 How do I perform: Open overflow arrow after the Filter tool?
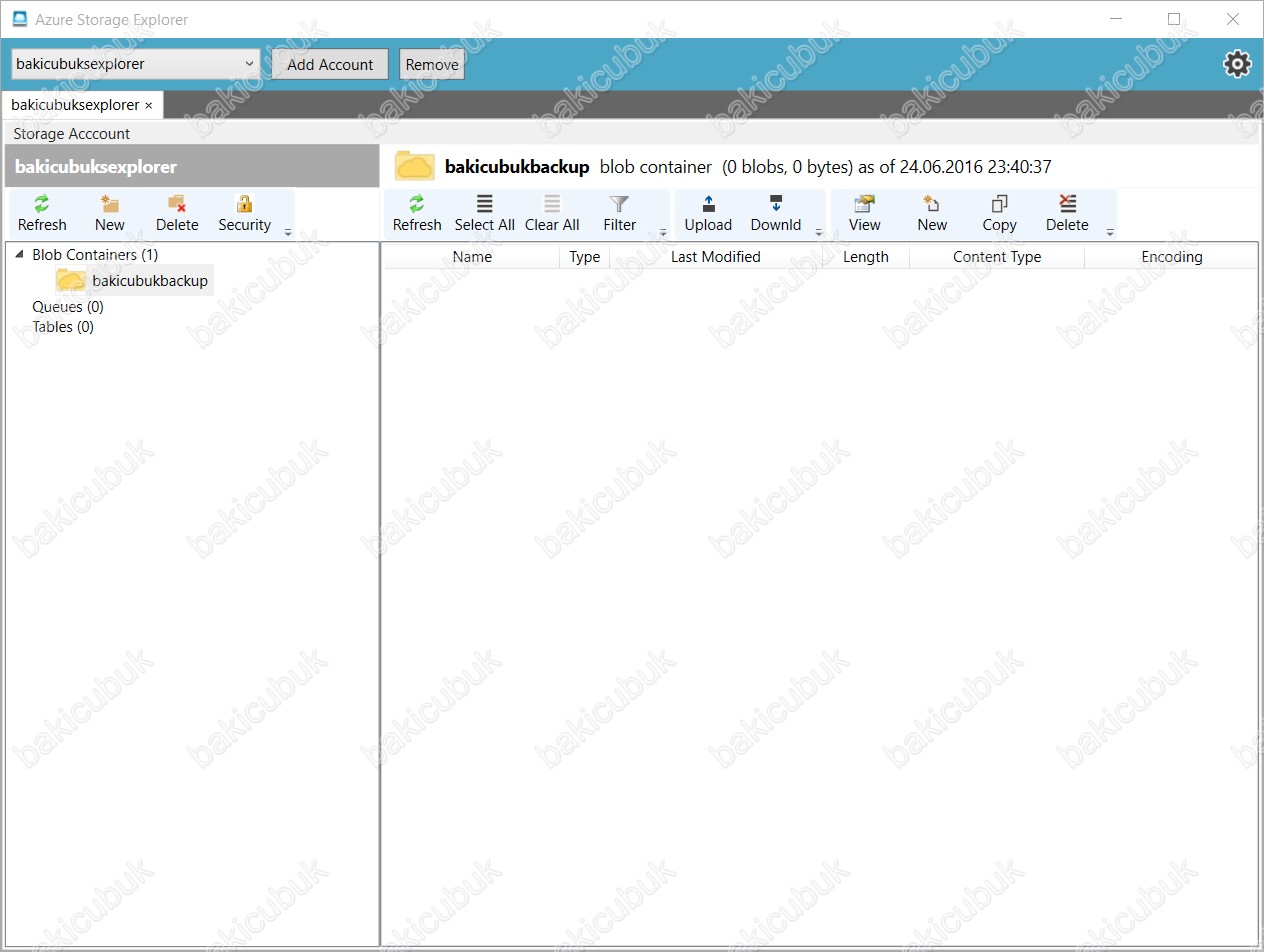coord(663,233)
